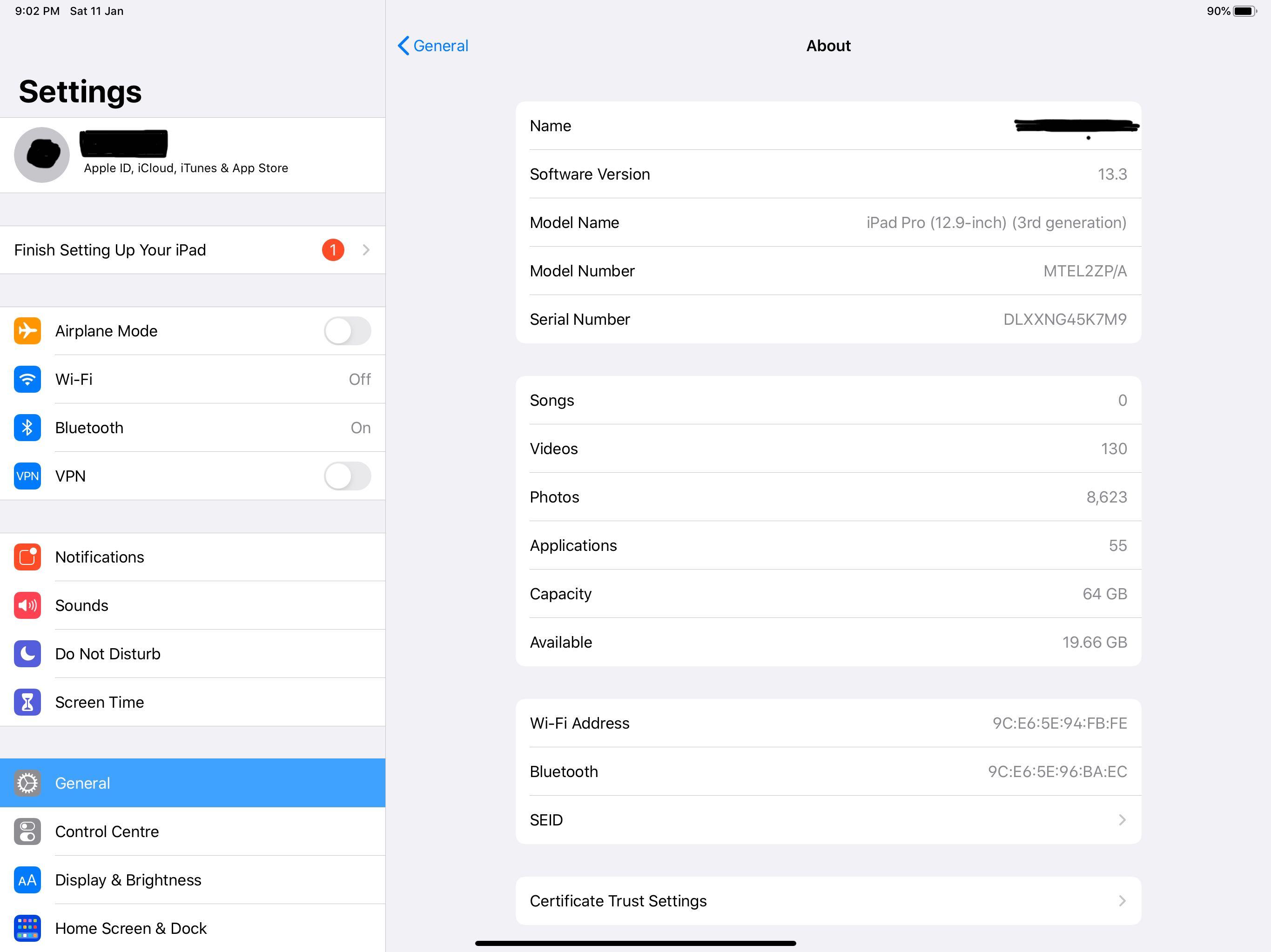Click the Display & Brightness icon
1271x952 pixels.
click(x=27, y=879)
